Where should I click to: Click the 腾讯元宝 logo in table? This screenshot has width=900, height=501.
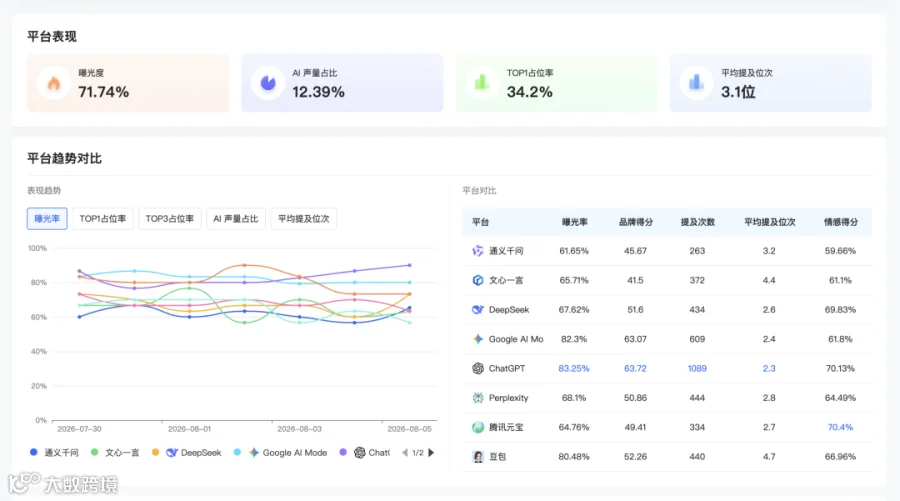click(x=478, y=427)
